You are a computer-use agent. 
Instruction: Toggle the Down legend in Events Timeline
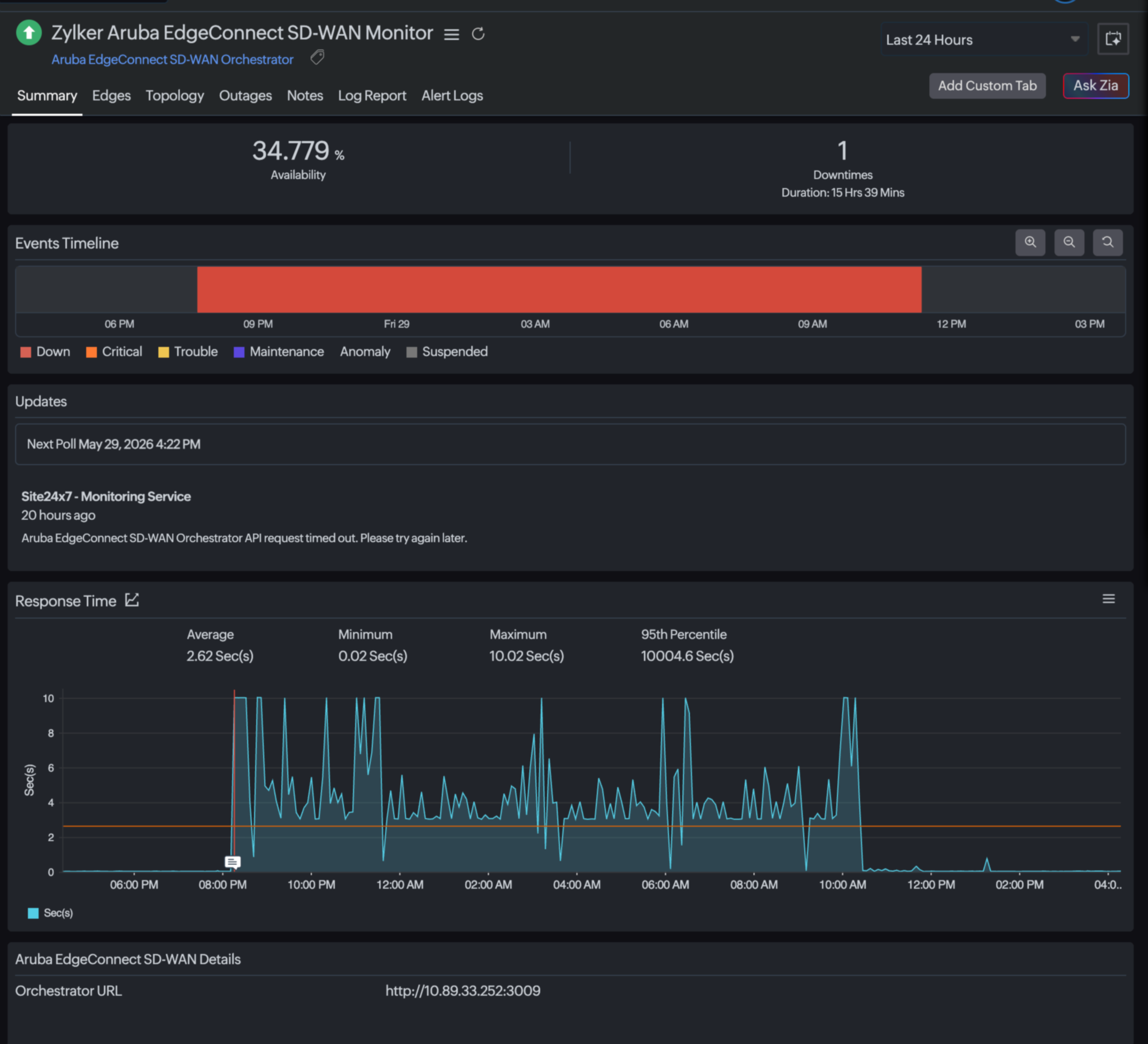(x=45, y=351)
